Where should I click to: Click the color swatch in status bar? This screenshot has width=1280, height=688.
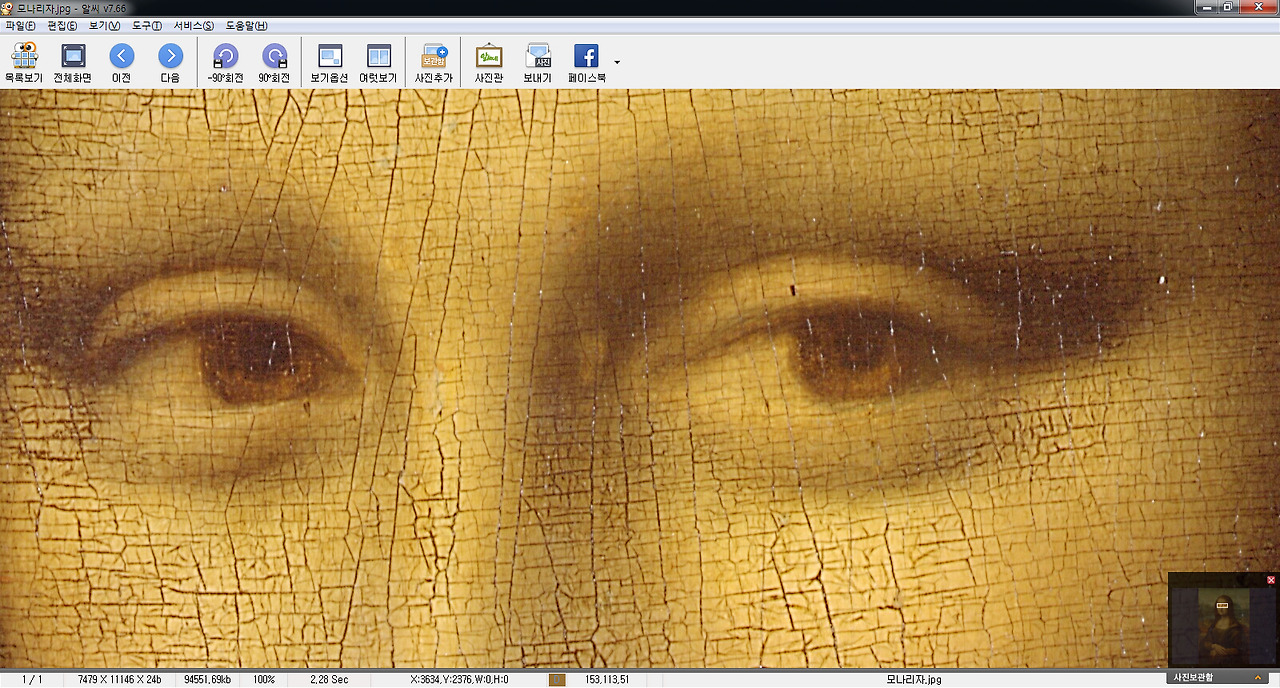[557, 680]
